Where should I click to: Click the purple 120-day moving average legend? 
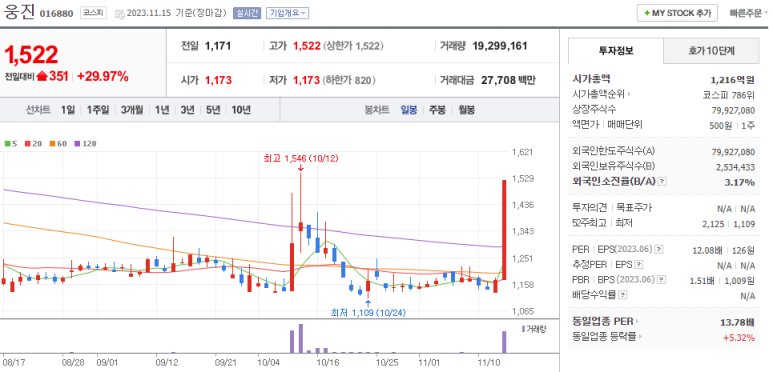pos(85,144)
